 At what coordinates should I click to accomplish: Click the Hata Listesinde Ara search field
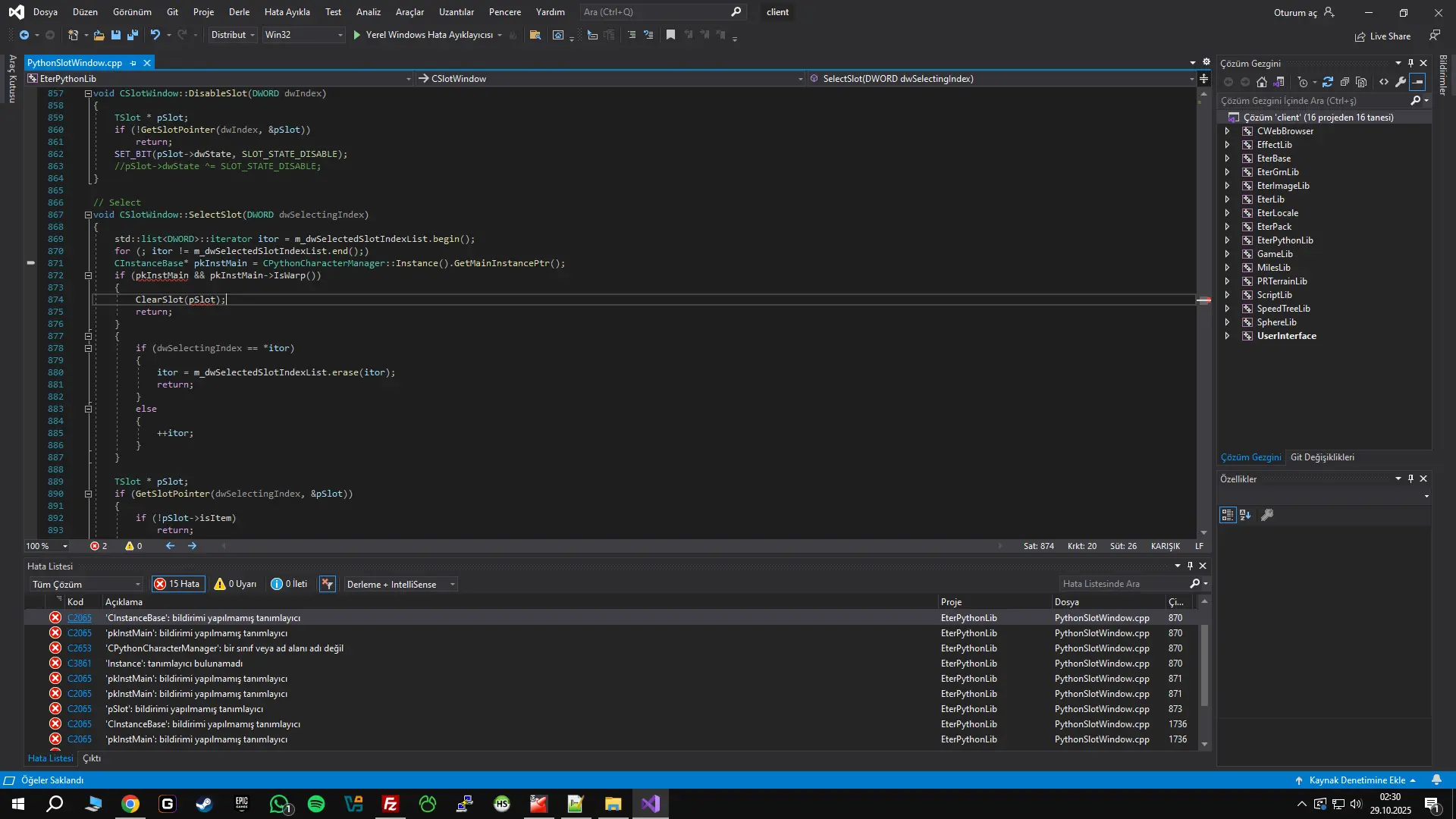(x=1122, y=584)
